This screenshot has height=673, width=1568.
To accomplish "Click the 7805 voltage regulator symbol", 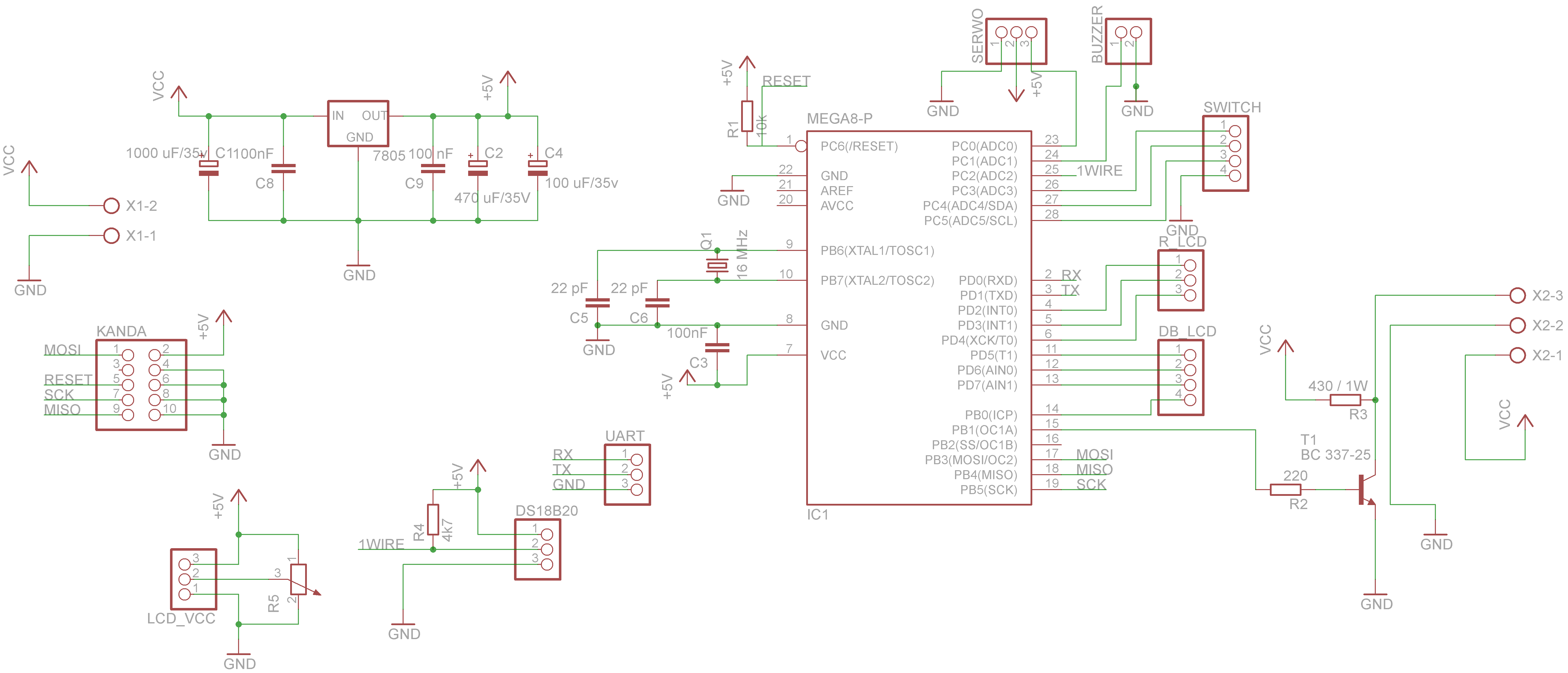I will pos(358,124).
